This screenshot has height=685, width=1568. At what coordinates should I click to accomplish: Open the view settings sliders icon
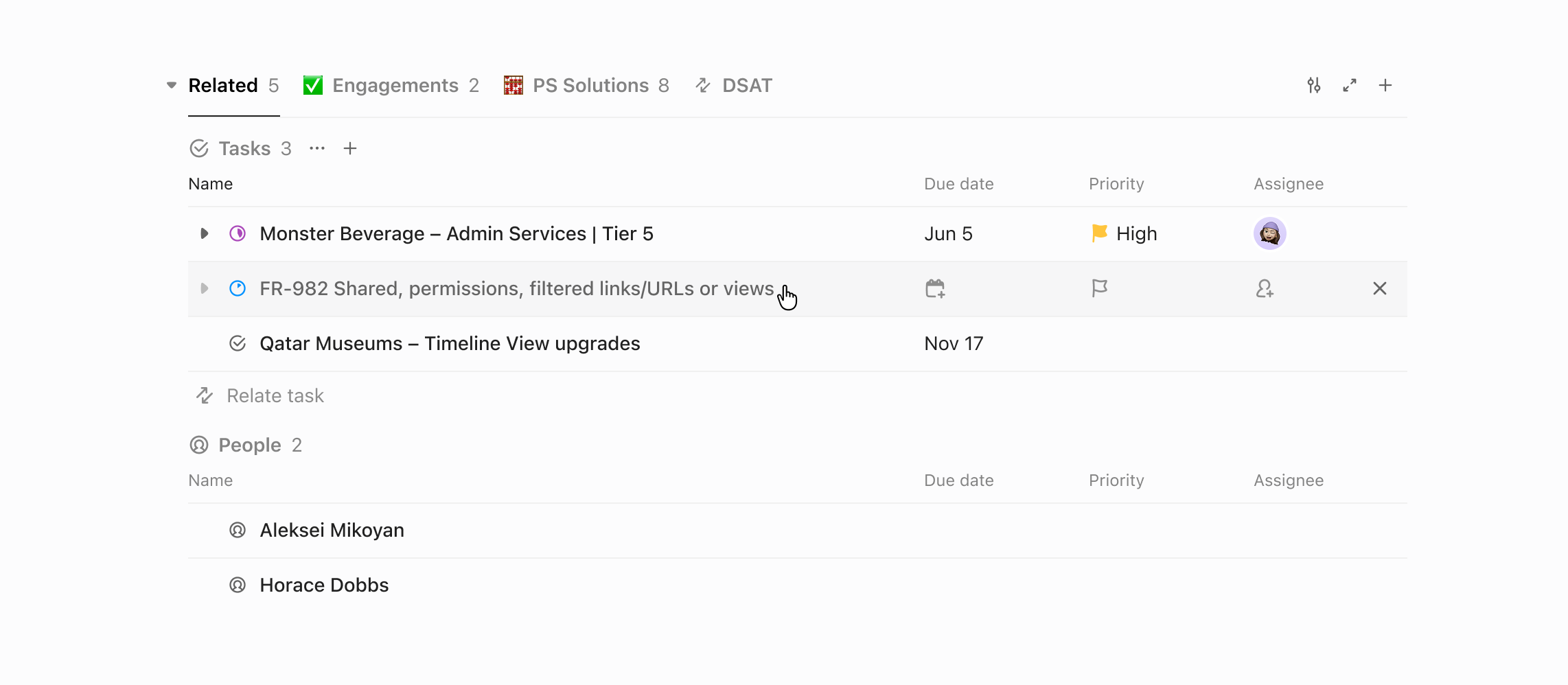tap(1314, 85)
